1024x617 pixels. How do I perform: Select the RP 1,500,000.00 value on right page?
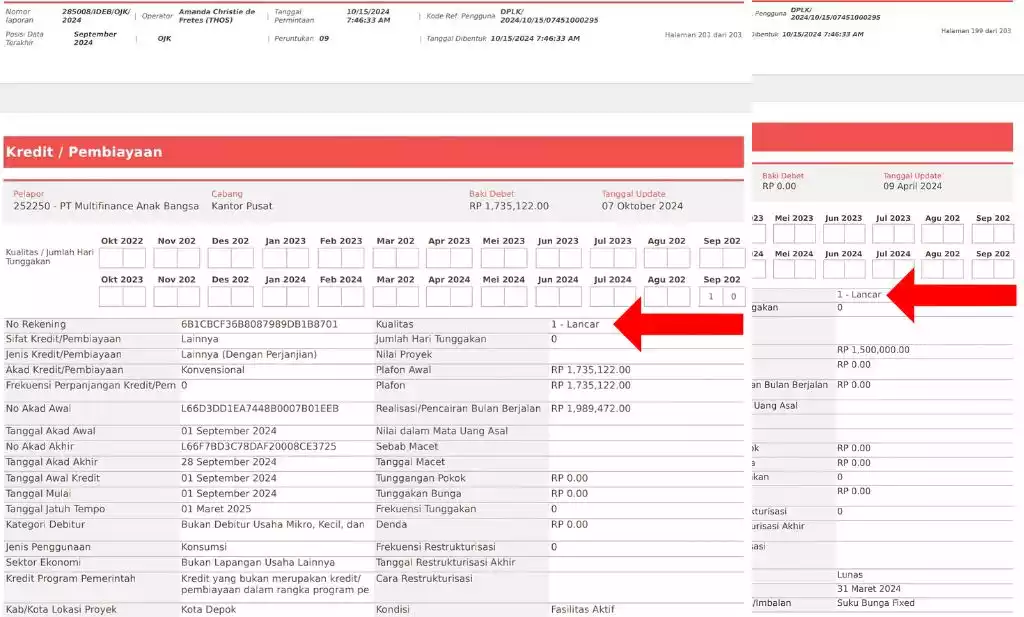tap(873, 350)
